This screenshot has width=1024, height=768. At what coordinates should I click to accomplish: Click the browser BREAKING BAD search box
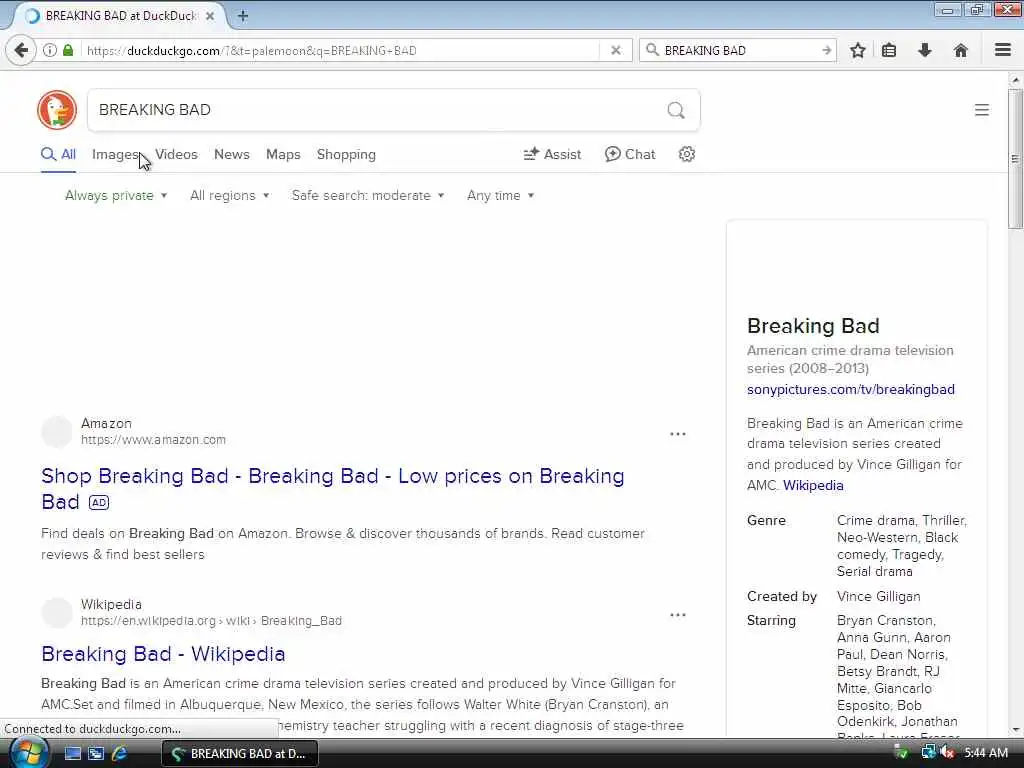pyautogui.click(x=740, y=50)
